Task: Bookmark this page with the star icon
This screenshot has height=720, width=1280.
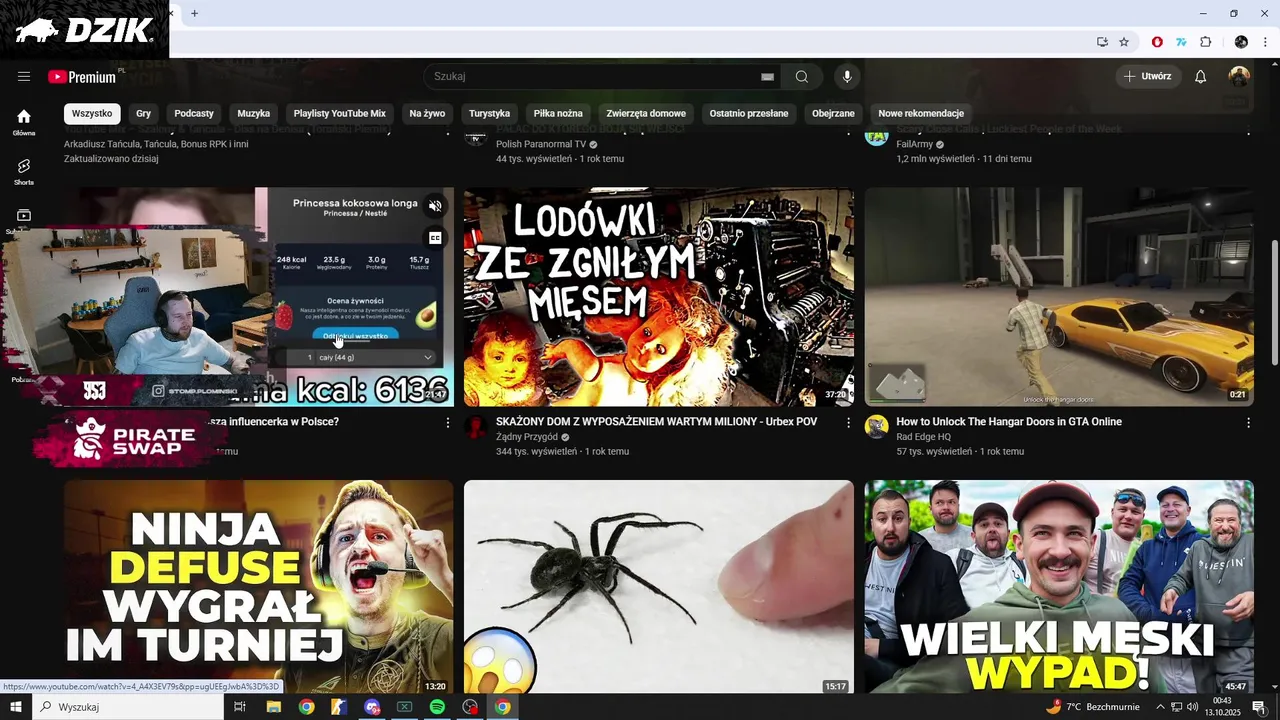Action: pyautogui.click(x=1124, y=42)
